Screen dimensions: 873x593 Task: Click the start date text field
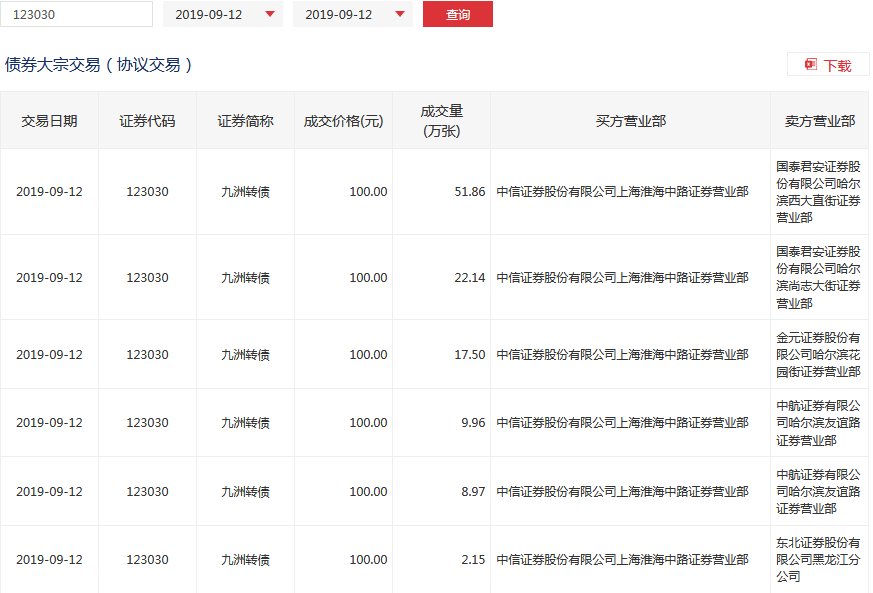(212, 15)
